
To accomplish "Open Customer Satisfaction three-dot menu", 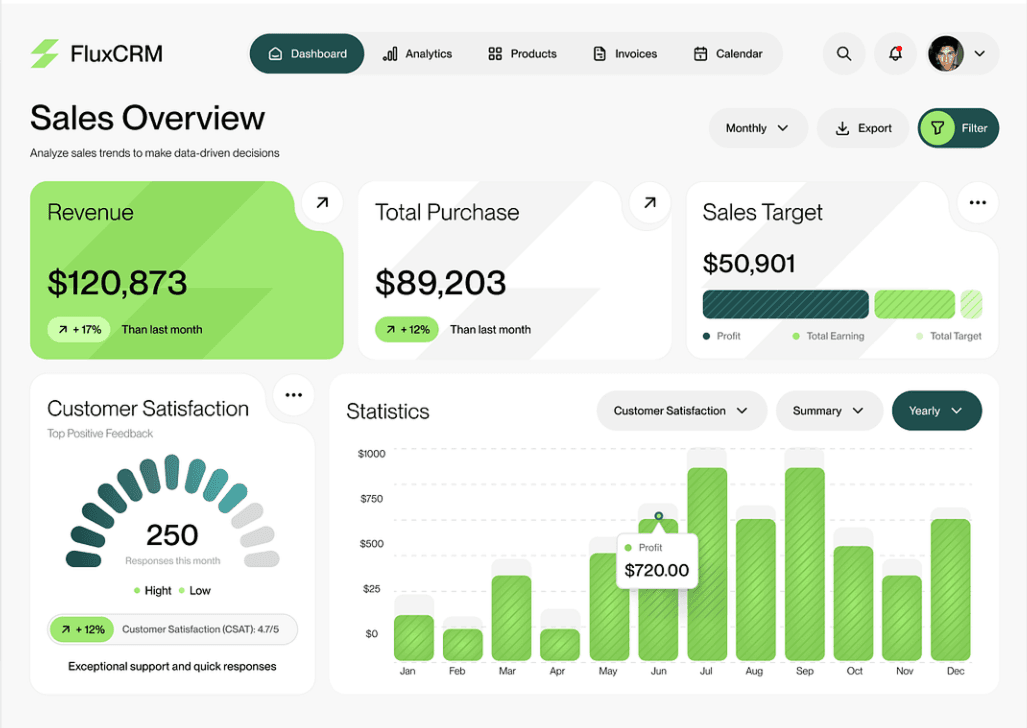I will point(293,395).
